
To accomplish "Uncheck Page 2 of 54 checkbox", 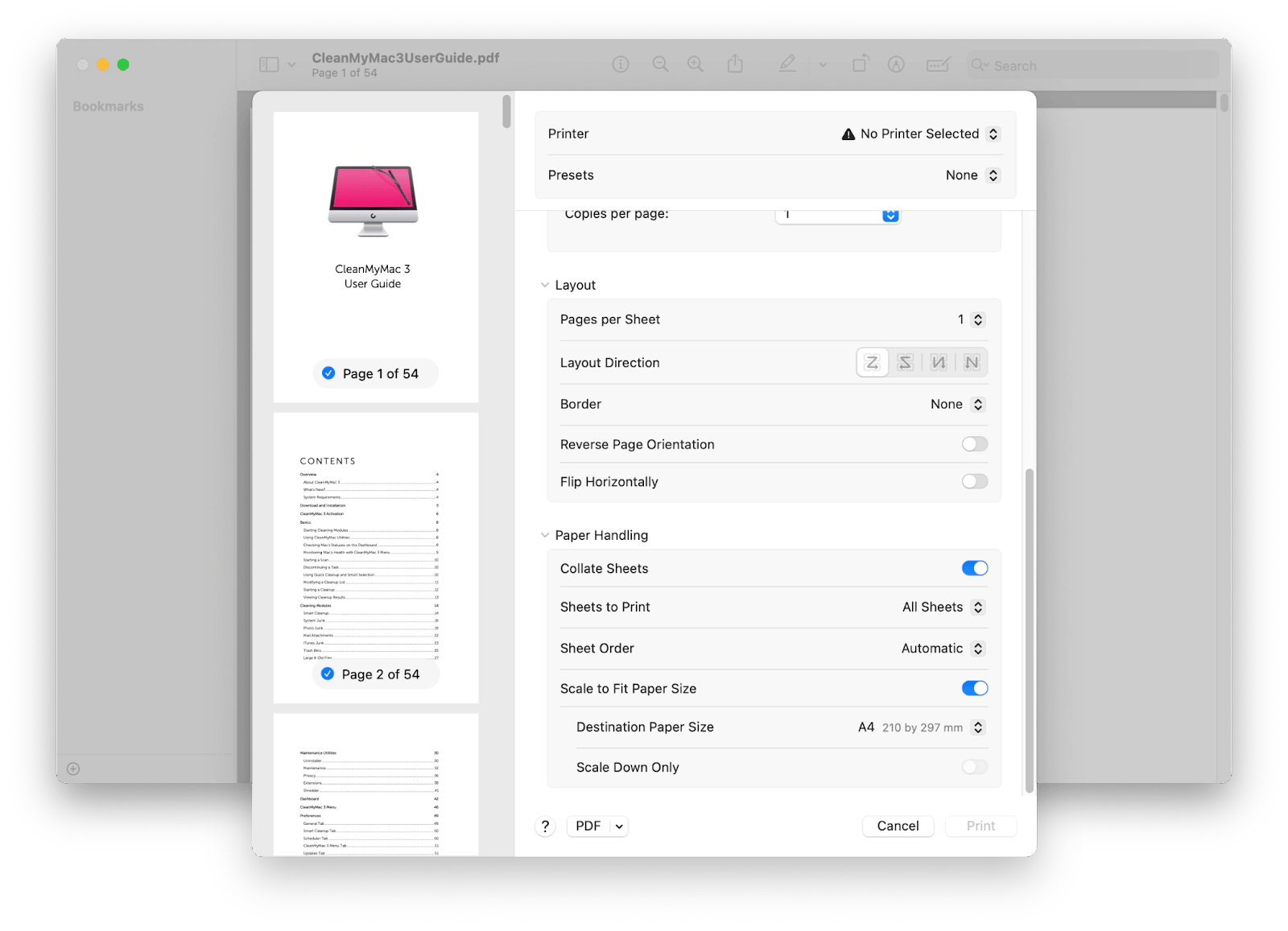I will pyautogui.click(x=328, y=674).
